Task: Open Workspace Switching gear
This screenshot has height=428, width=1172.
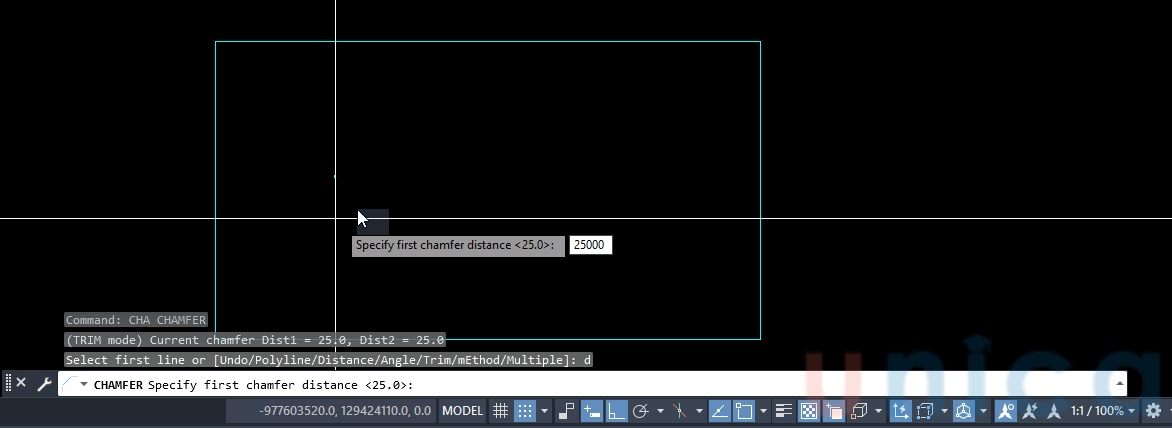Action: coord(1153,411)
